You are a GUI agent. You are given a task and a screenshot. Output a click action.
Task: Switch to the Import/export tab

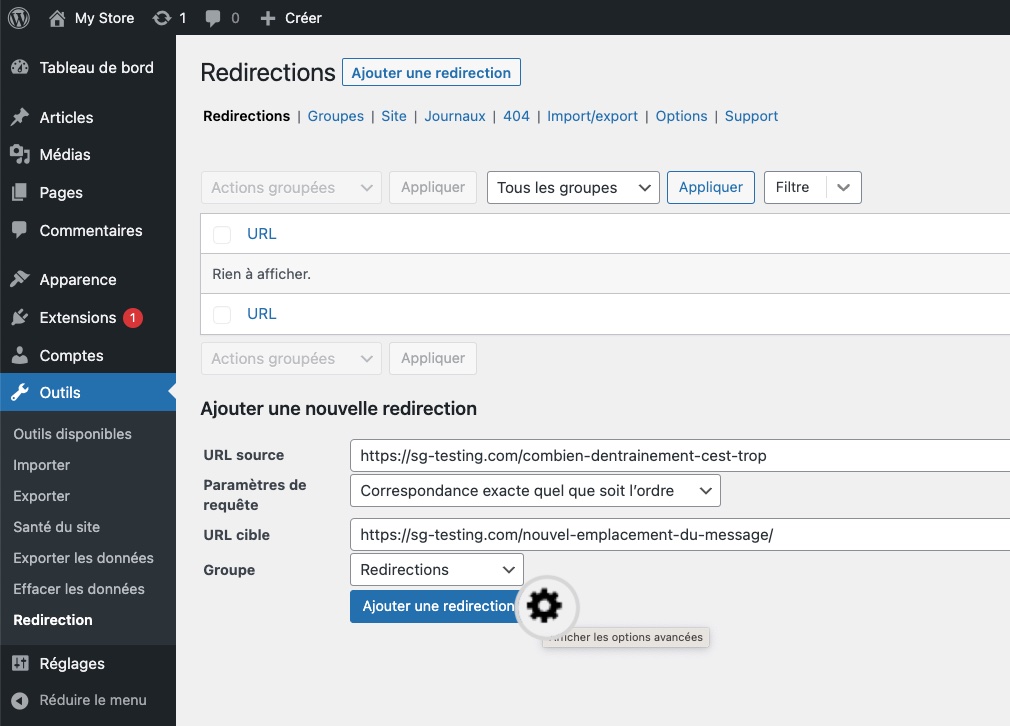click(592, 116)
